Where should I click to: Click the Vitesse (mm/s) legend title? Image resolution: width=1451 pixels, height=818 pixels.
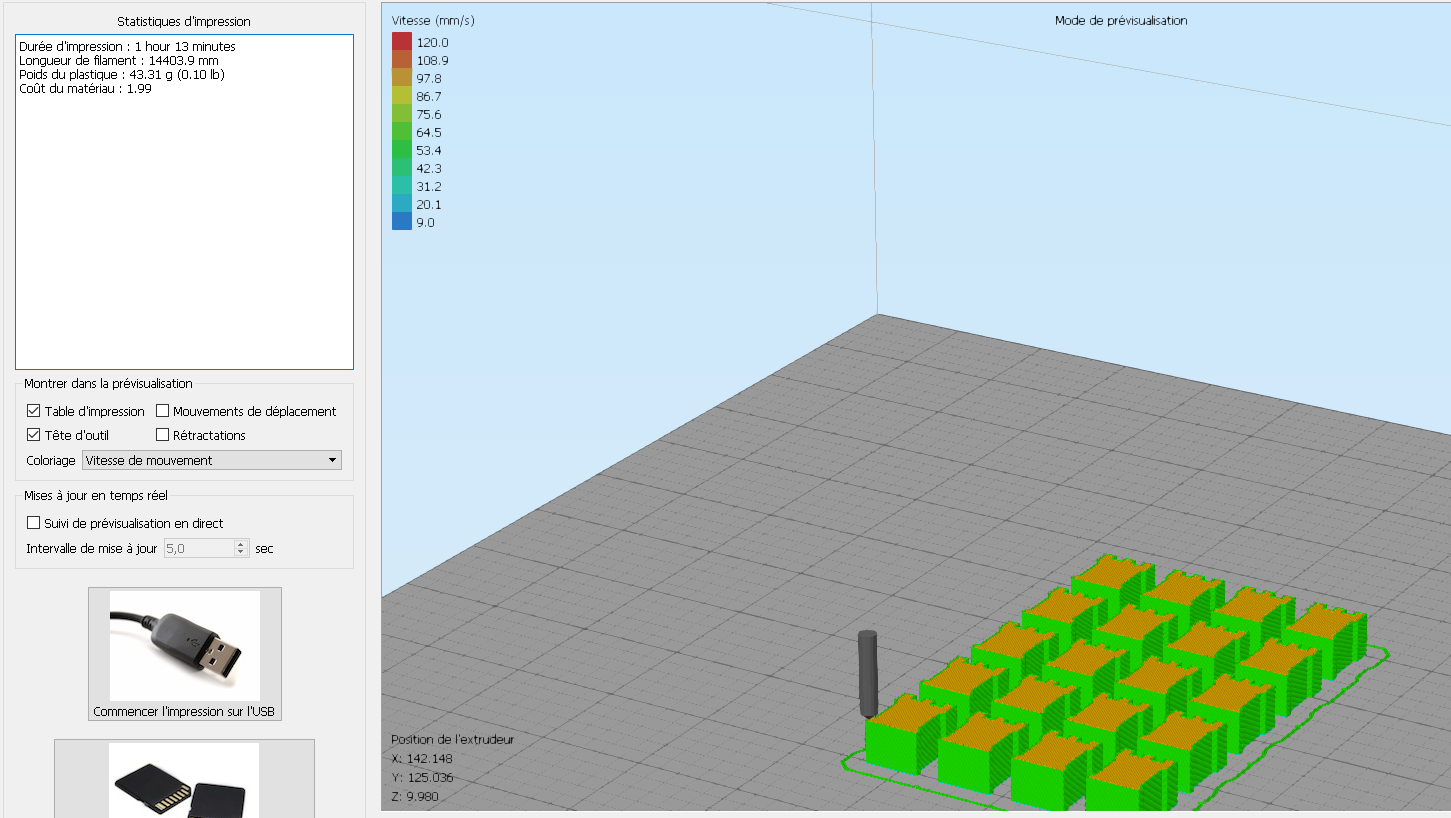[x=433, y=20]
